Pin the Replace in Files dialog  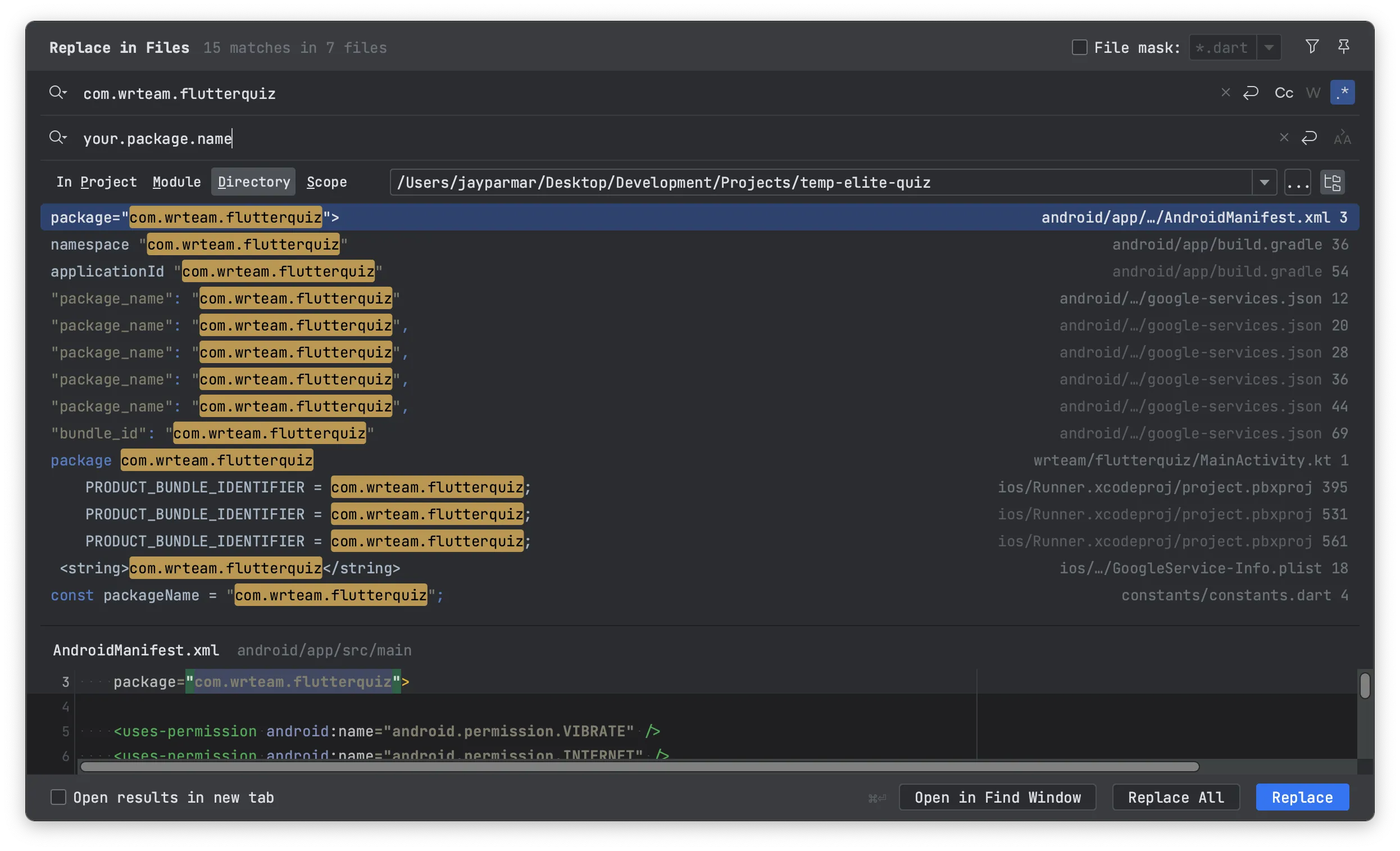[x=1344, y=47]
